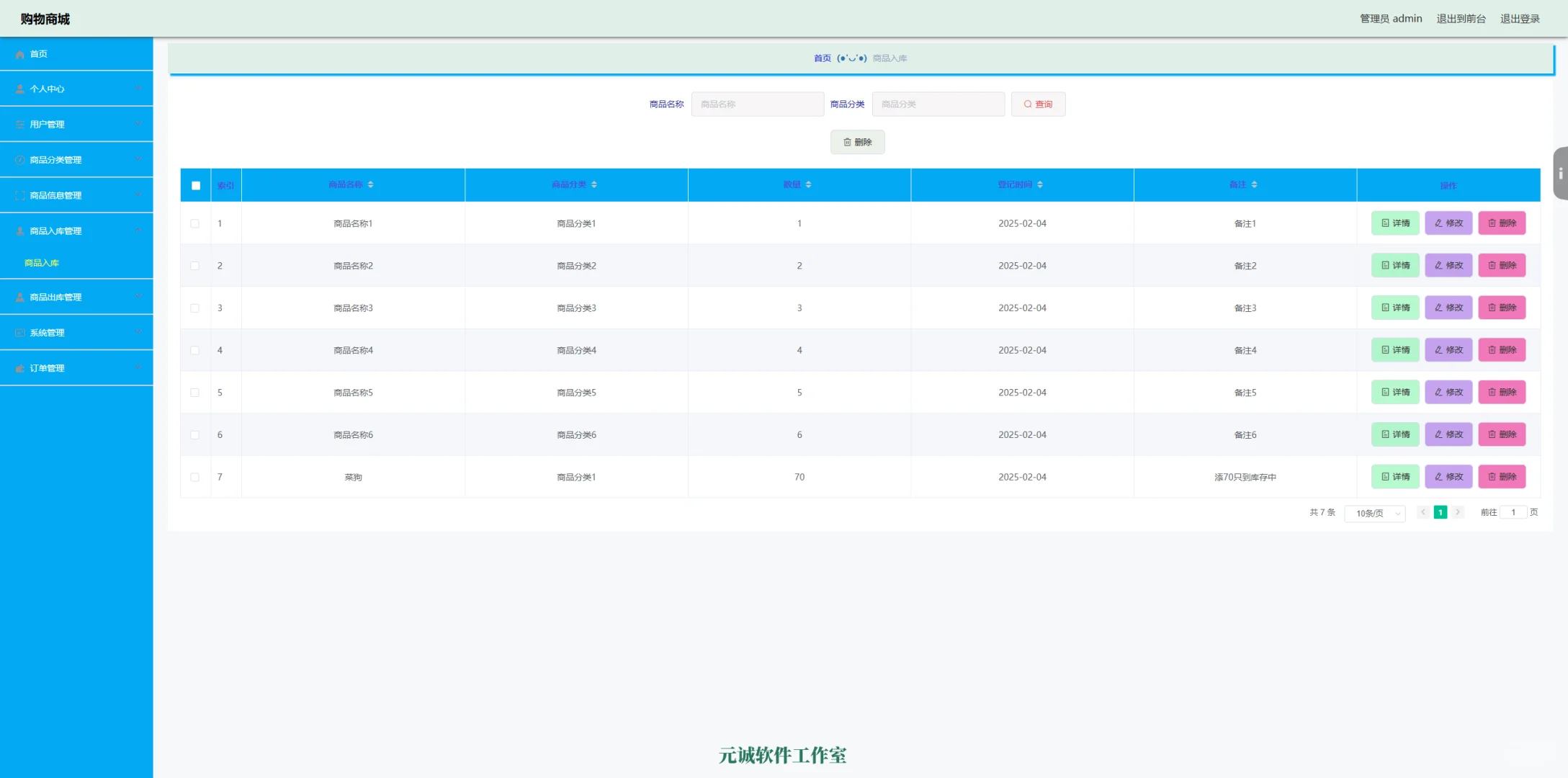The image size is (1568, 778).
Task: Toggle the select-all checkbox in the table header
Action: point(196,186)
